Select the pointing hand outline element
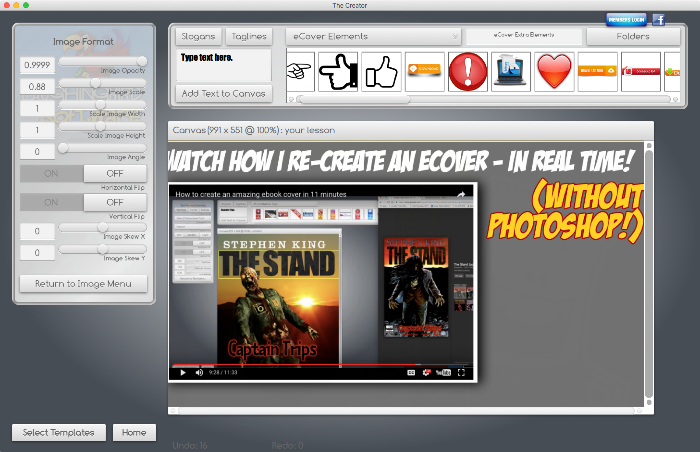The width and height of the screenshot is (700, 452). (298, 72)
